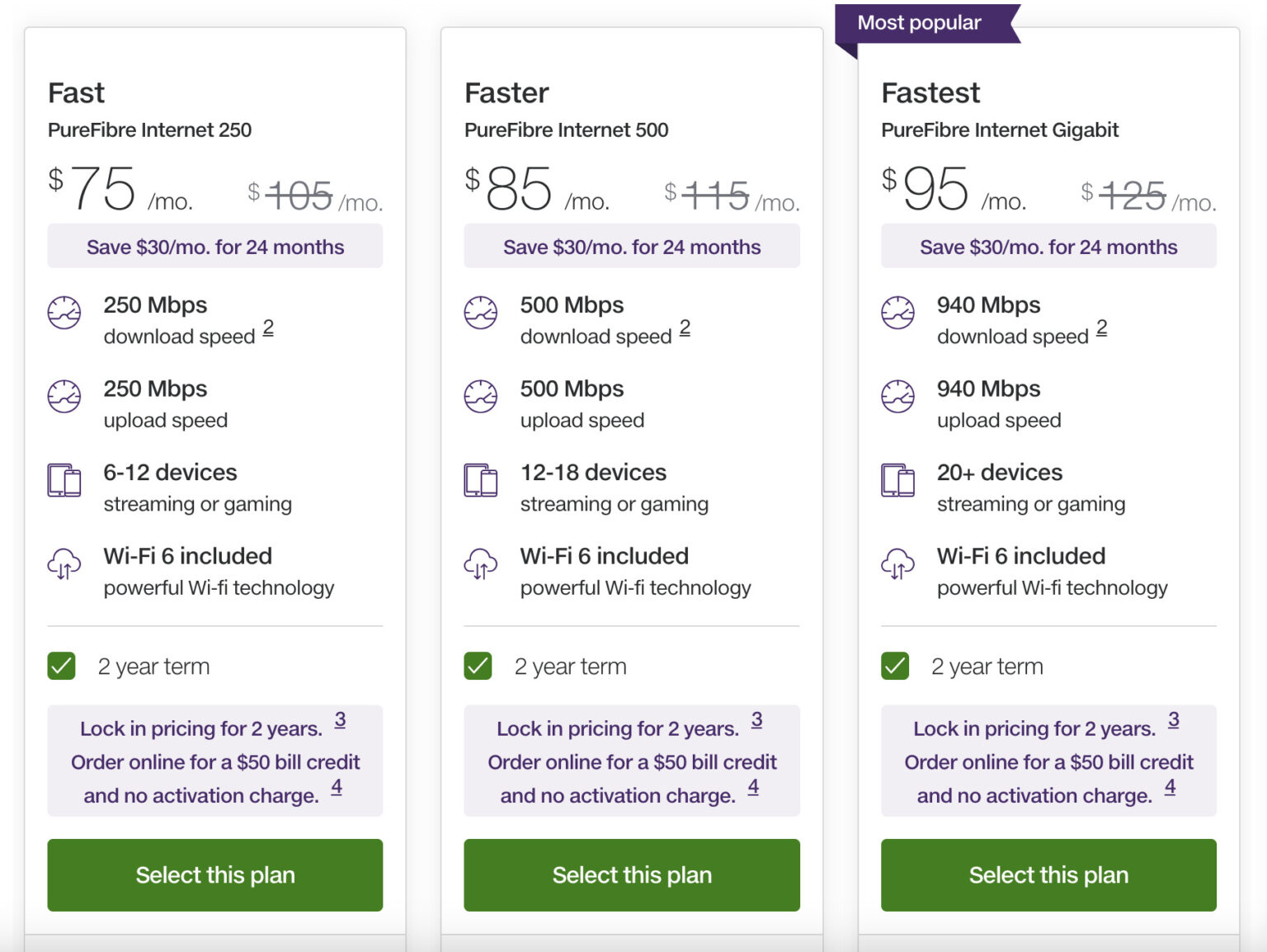1267x952 pixels.
Task: Click the upload speedometer icon beside 250 Mbps
Action: pyautogui.click(x=64, y=396)
